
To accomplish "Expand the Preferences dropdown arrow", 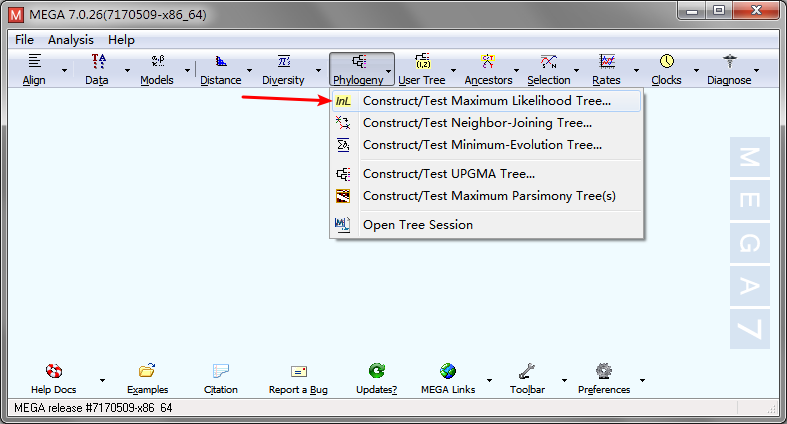I will tap(642, 381).
